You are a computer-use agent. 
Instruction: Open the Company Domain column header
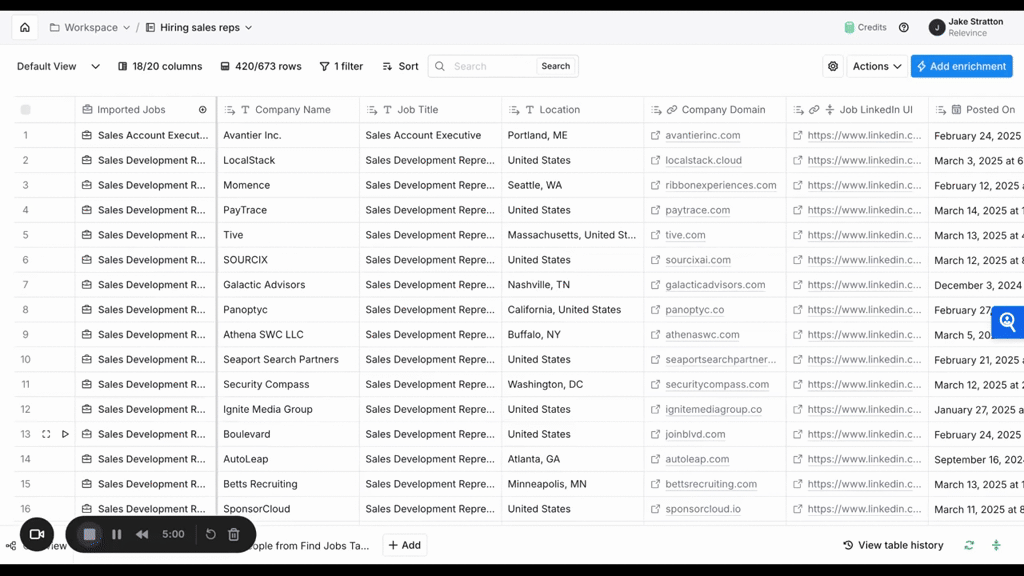coord(715,110)
